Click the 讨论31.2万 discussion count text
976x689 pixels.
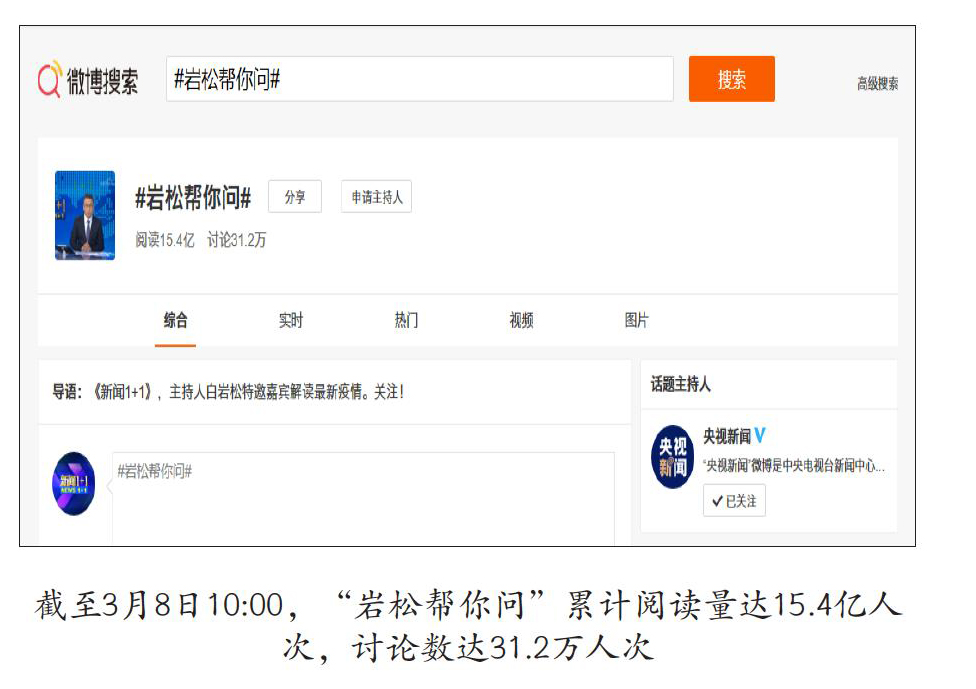237,240
